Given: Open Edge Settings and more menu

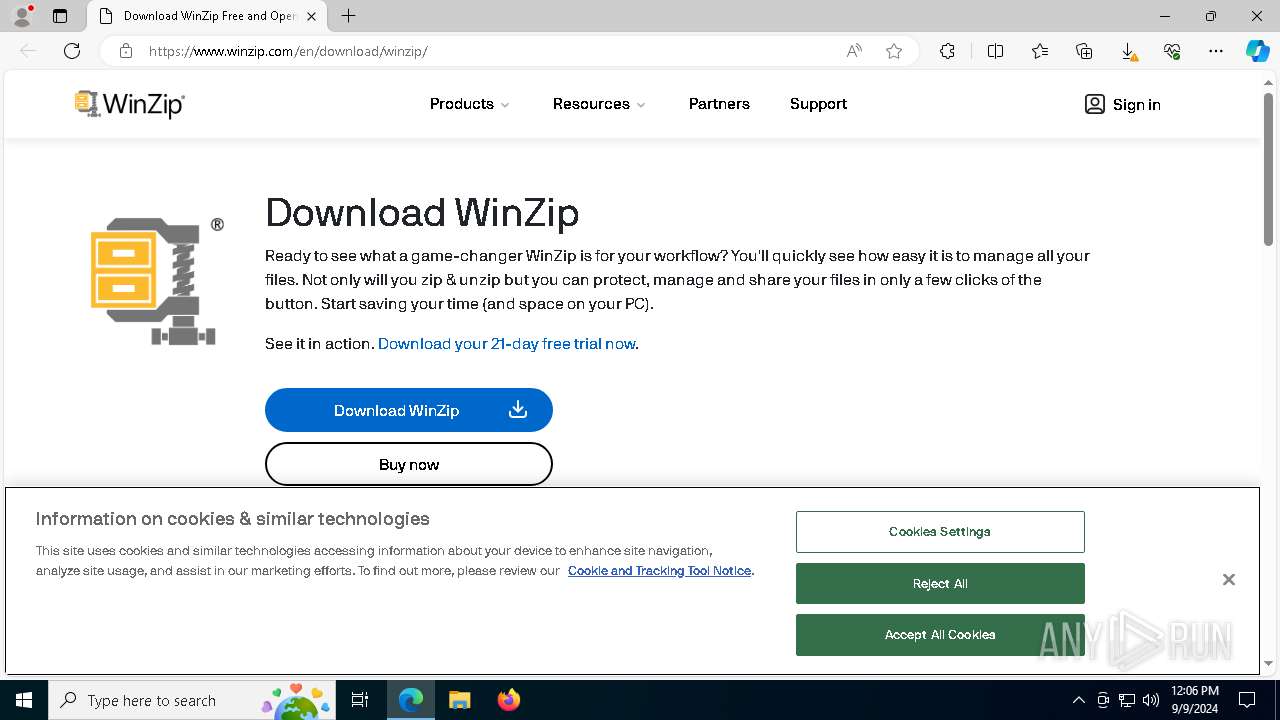Looking at the screenshot, I should point(1216,51).
